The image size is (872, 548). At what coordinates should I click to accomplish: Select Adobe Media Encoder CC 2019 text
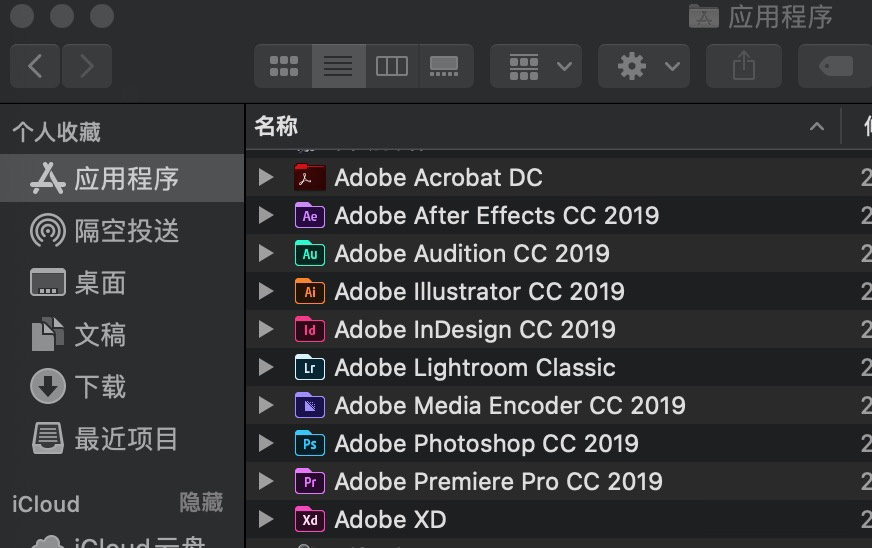510,406
